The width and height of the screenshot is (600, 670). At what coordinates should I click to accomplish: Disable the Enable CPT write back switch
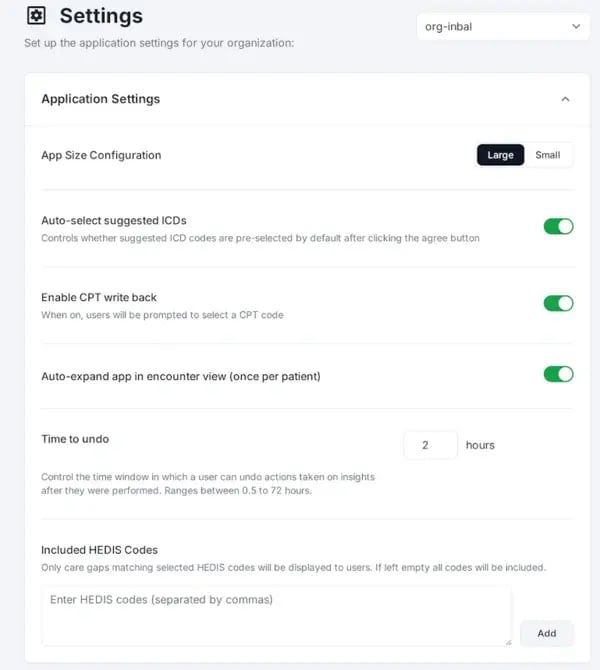[x=558, y=303]
